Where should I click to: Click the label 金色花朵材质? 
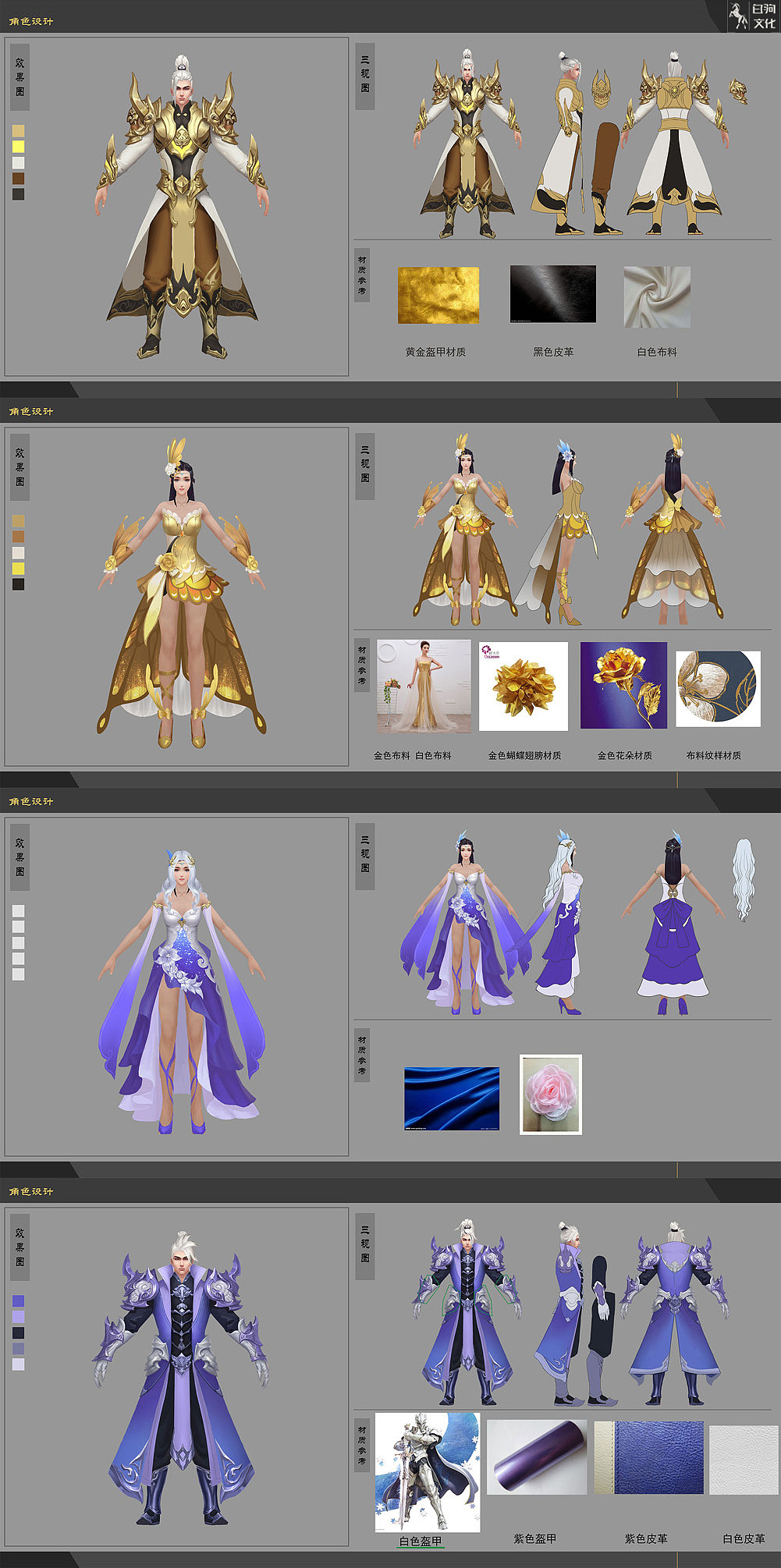click(x=625, y=755)
